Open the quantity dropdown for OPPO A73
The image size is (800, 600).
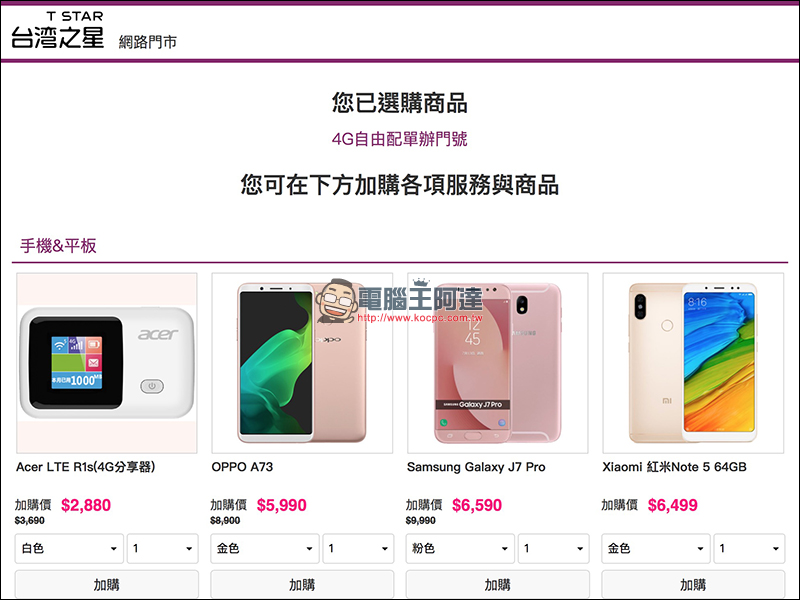tap(358, 548)
